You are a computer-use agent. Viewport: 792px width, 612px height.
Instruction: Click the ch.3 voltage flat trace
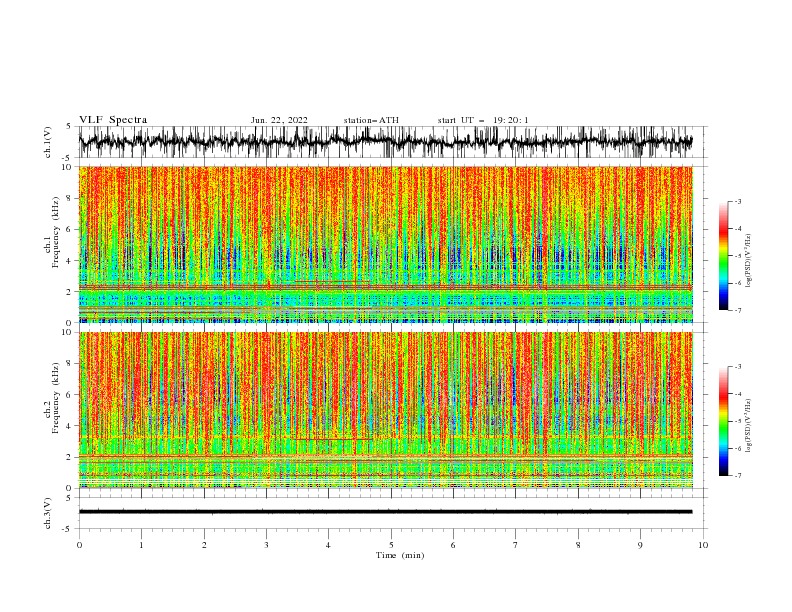[x=385, y=512]
